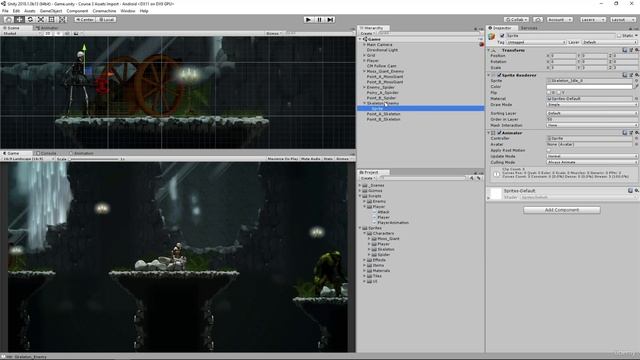The image size is (640, 360).
Task: Click the Pause button
Action: (x=320, y=20)
